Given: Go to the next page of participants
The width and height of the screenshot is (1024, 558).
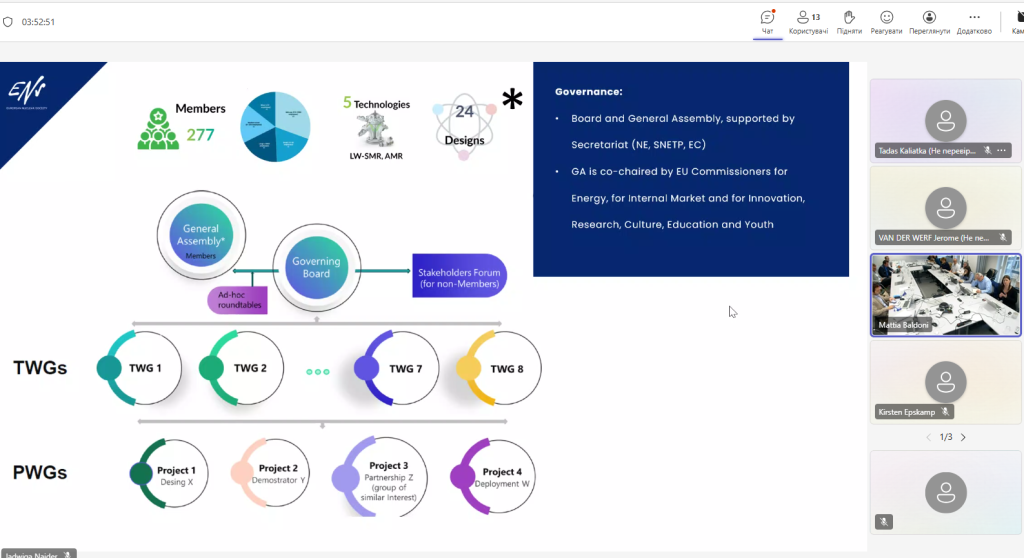Looking at the screenshot, I should pyautogui.click(x=963, y=437).
